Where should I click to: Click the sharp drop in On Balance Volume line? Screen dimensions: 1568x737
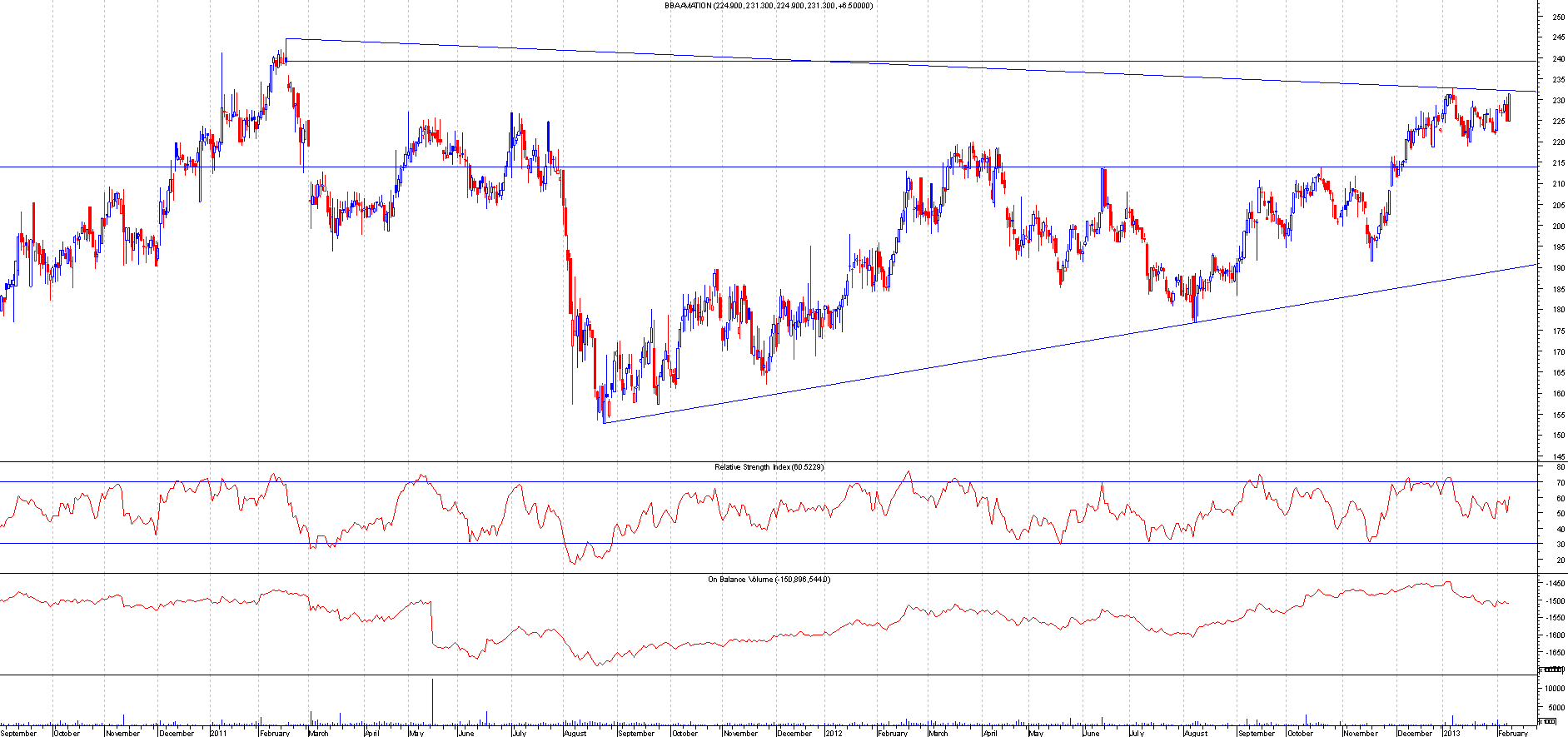click(432, 623)
